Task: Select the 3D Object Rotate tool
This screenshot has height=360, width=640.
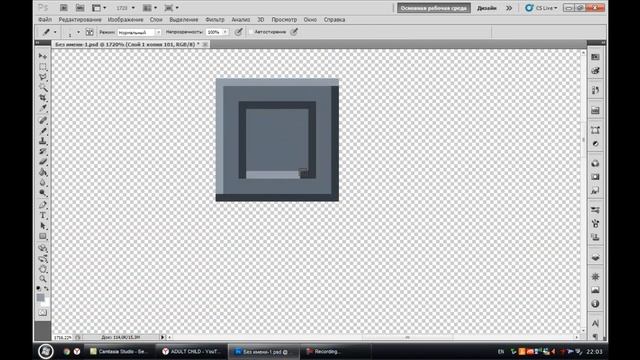Action: (x=42, y=248)
